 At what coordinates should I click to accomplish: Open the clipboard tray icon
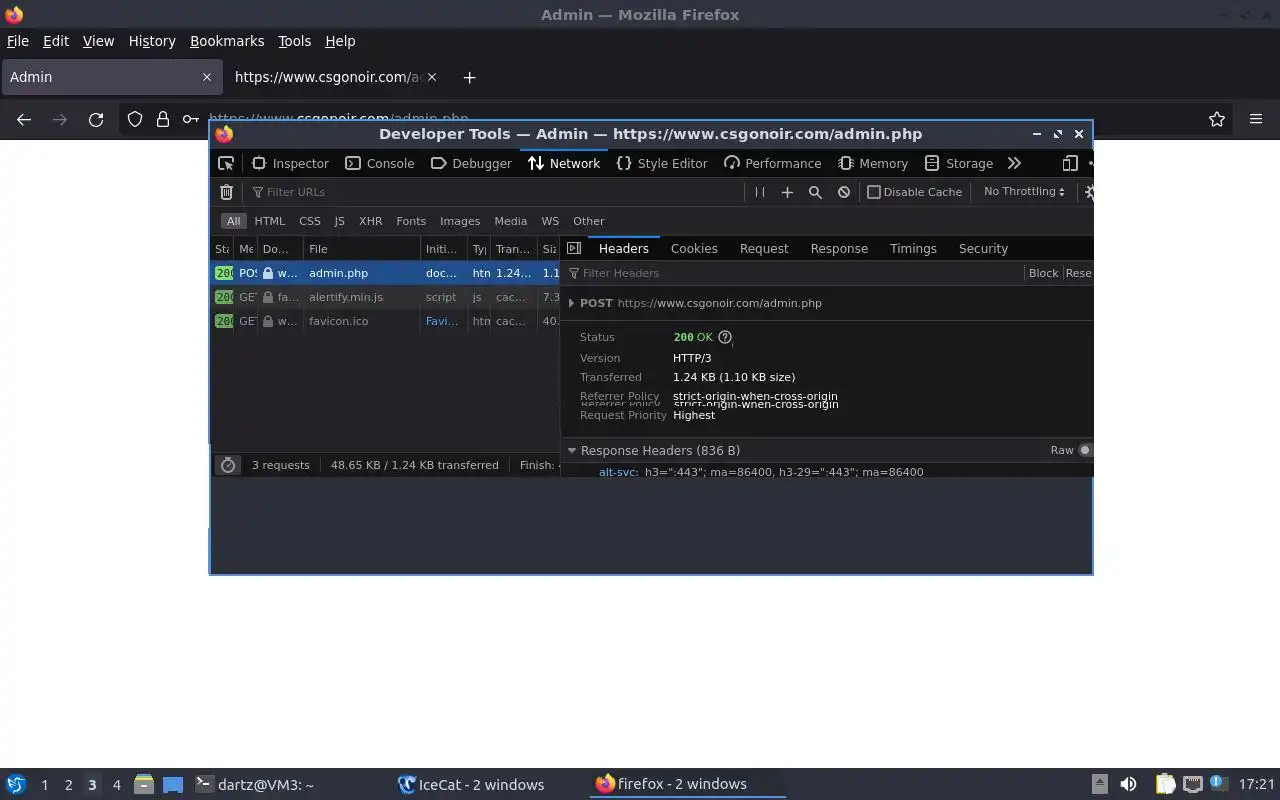coord(1165,784)
